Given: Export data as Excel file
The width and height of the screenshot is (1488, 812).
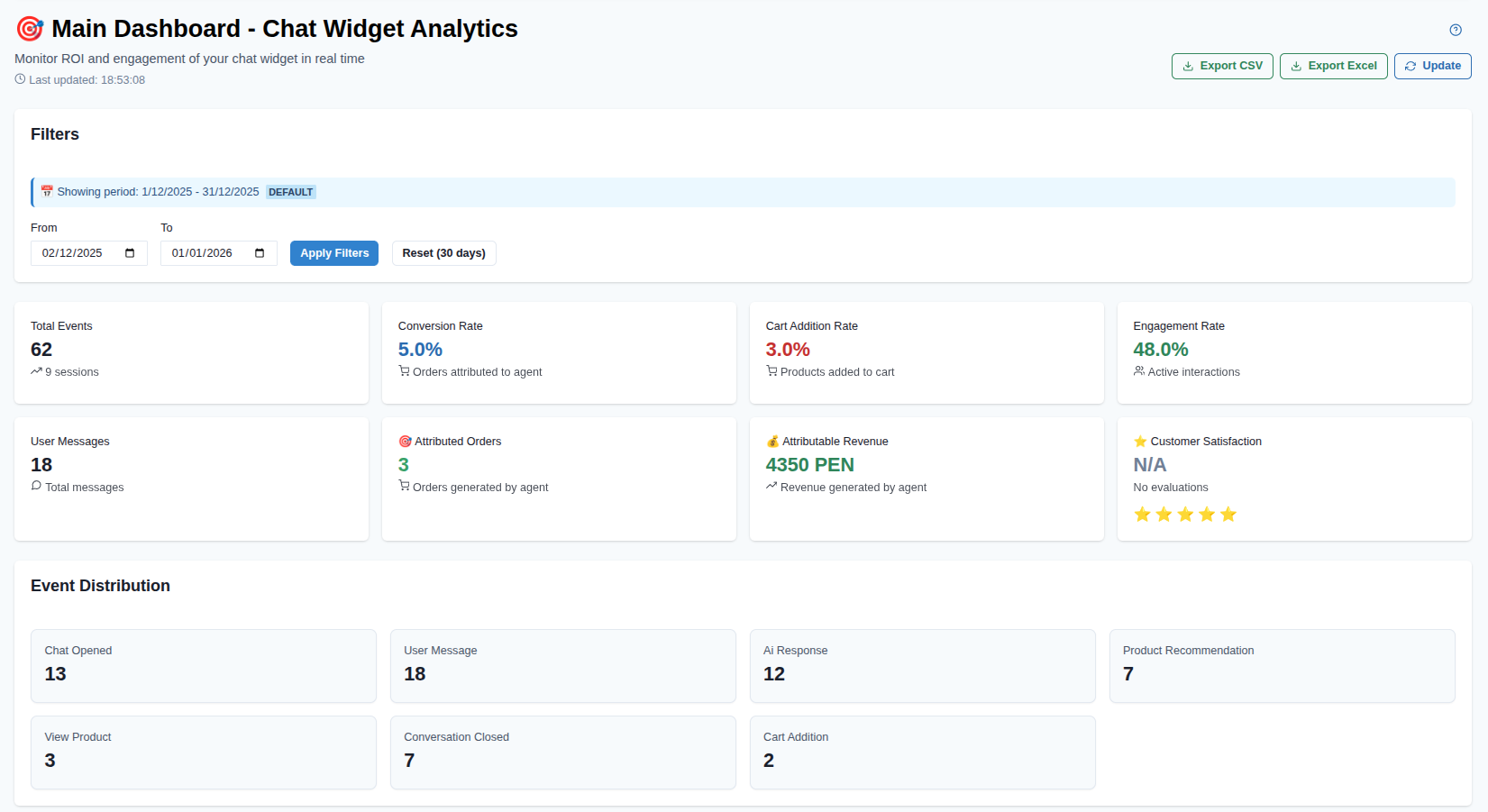Looking at the screenshot, I should tap(1333, 66).
